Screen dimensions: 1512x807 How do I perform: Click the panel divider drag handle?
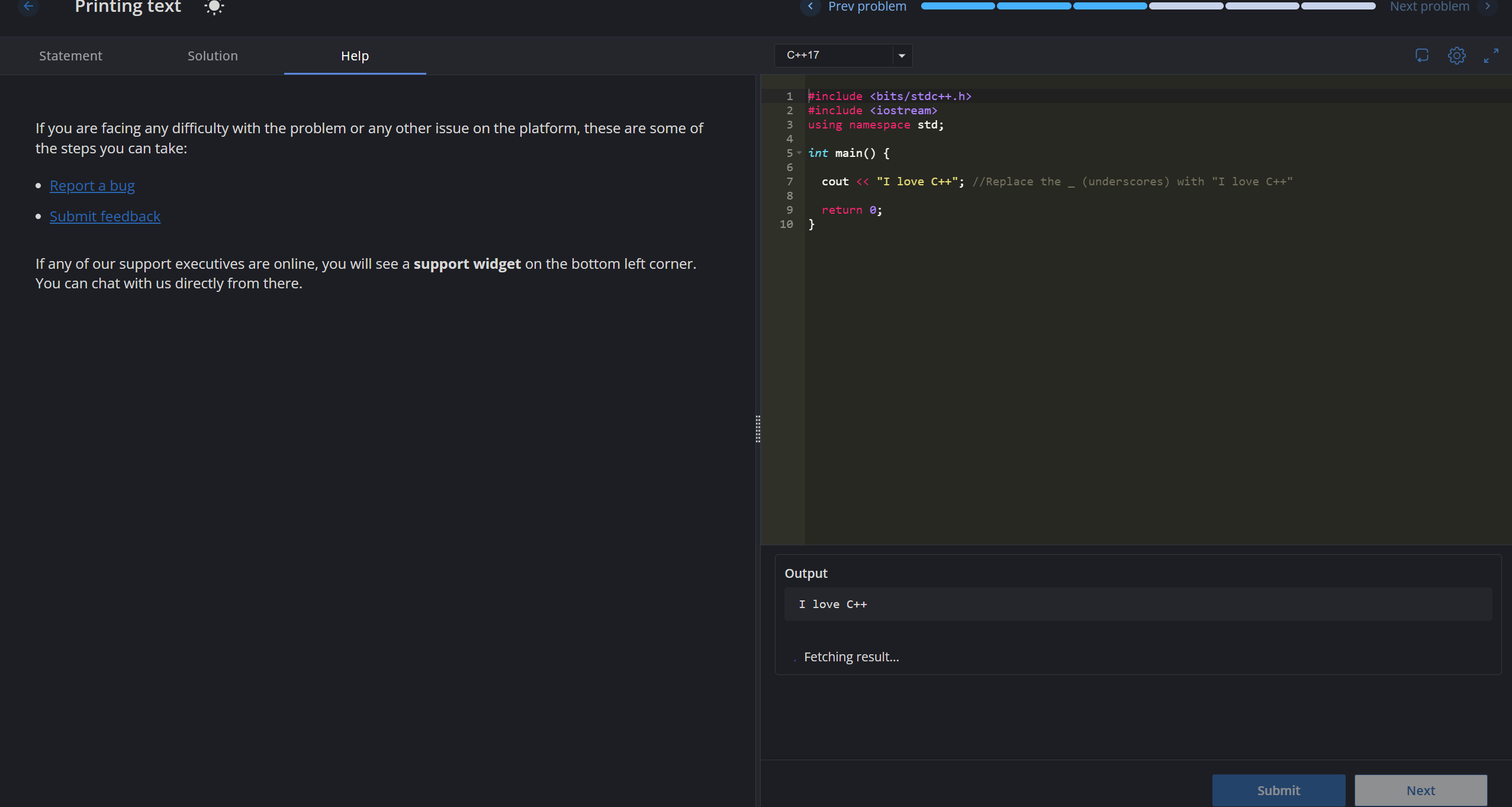click(x=758, y=429)
